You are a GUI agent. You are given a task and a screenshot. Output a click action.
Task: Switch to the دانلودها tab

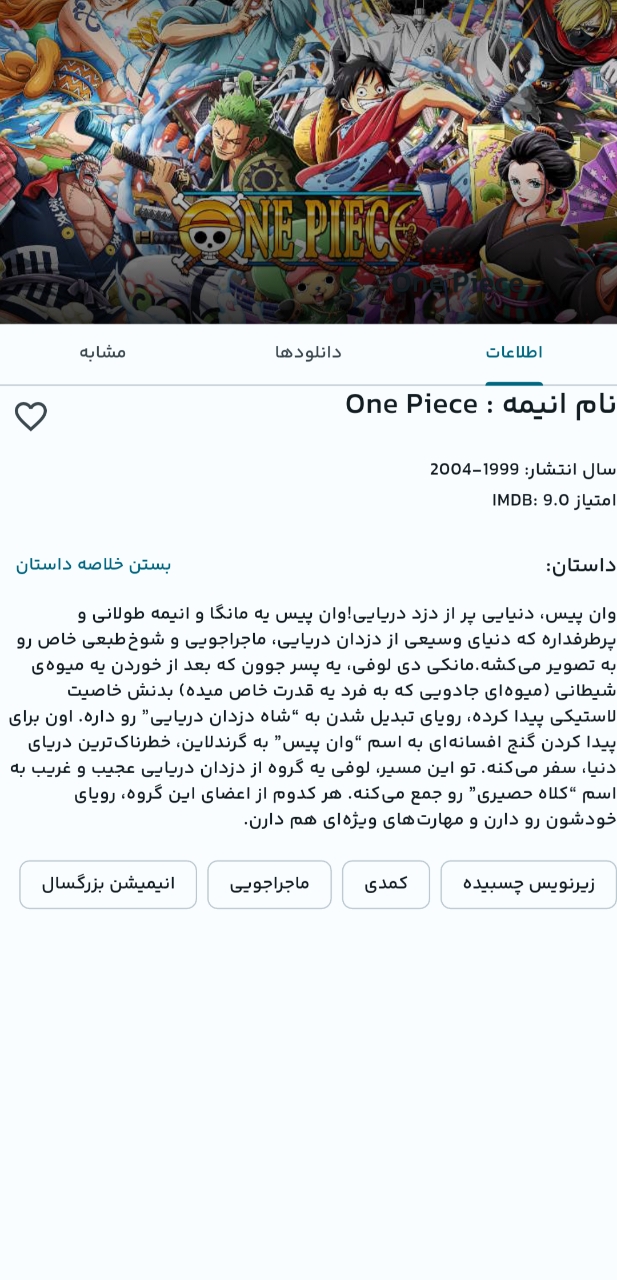point(308,353)
